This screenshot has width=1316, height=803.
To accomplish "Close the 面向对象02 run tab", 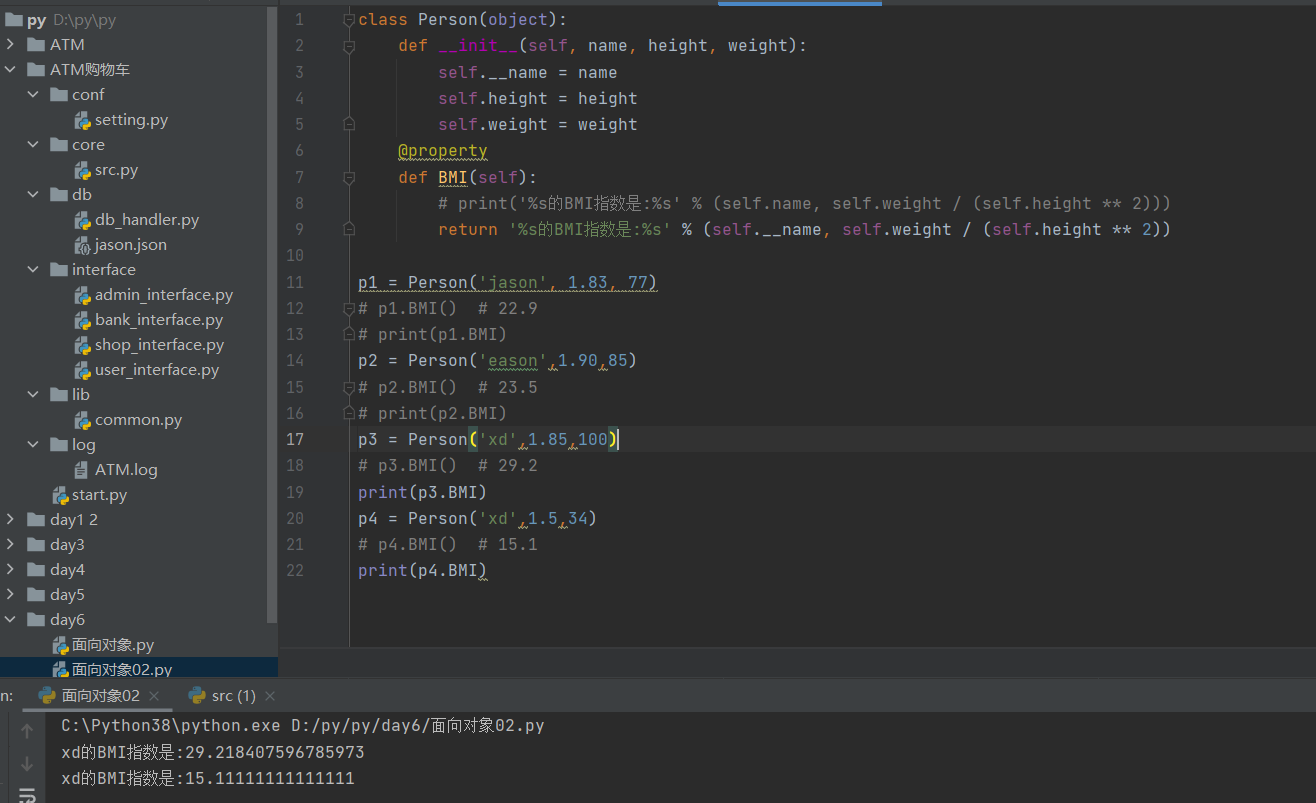I will [154, 696].
